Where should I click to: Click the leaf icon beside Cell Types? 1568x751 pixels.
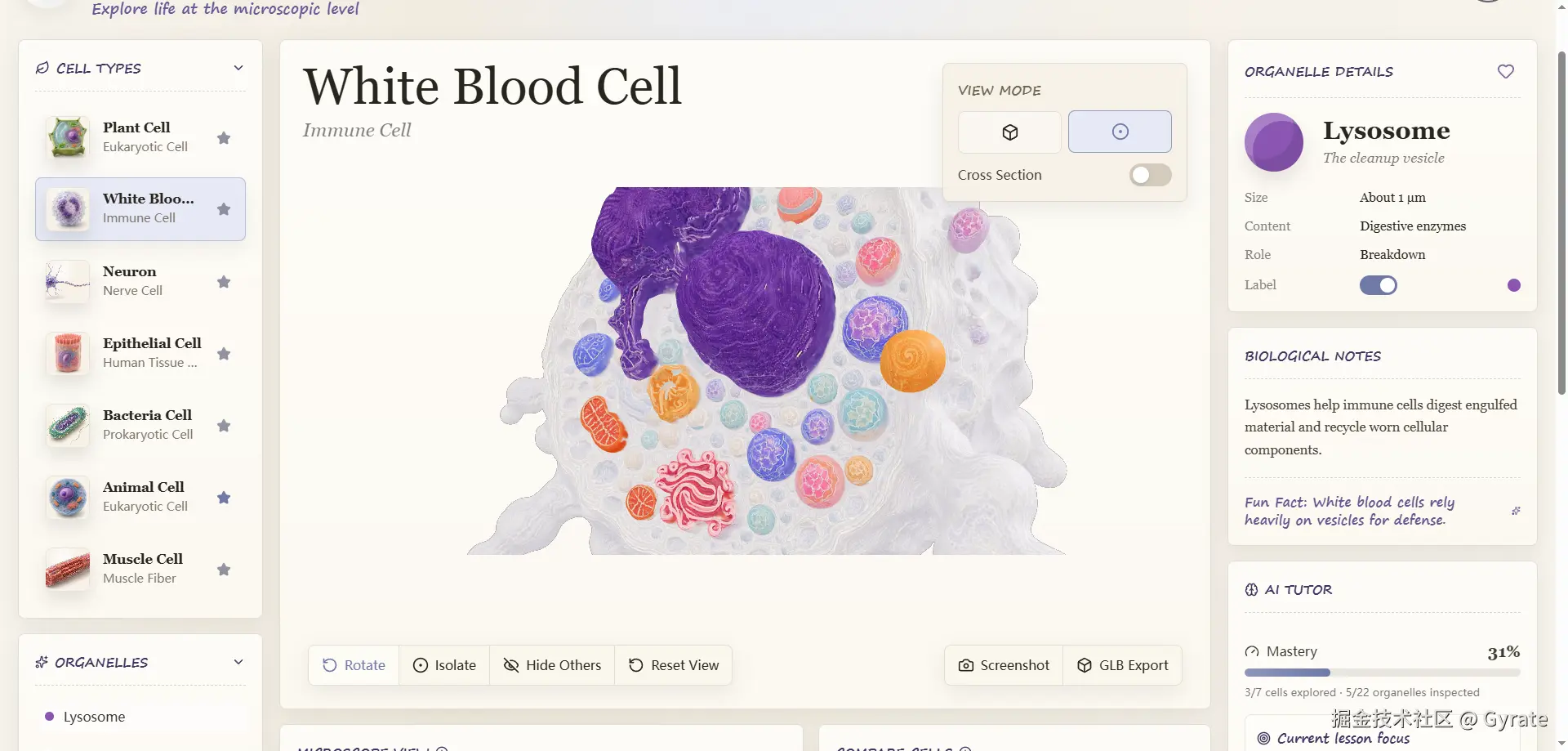pos(42,68)
